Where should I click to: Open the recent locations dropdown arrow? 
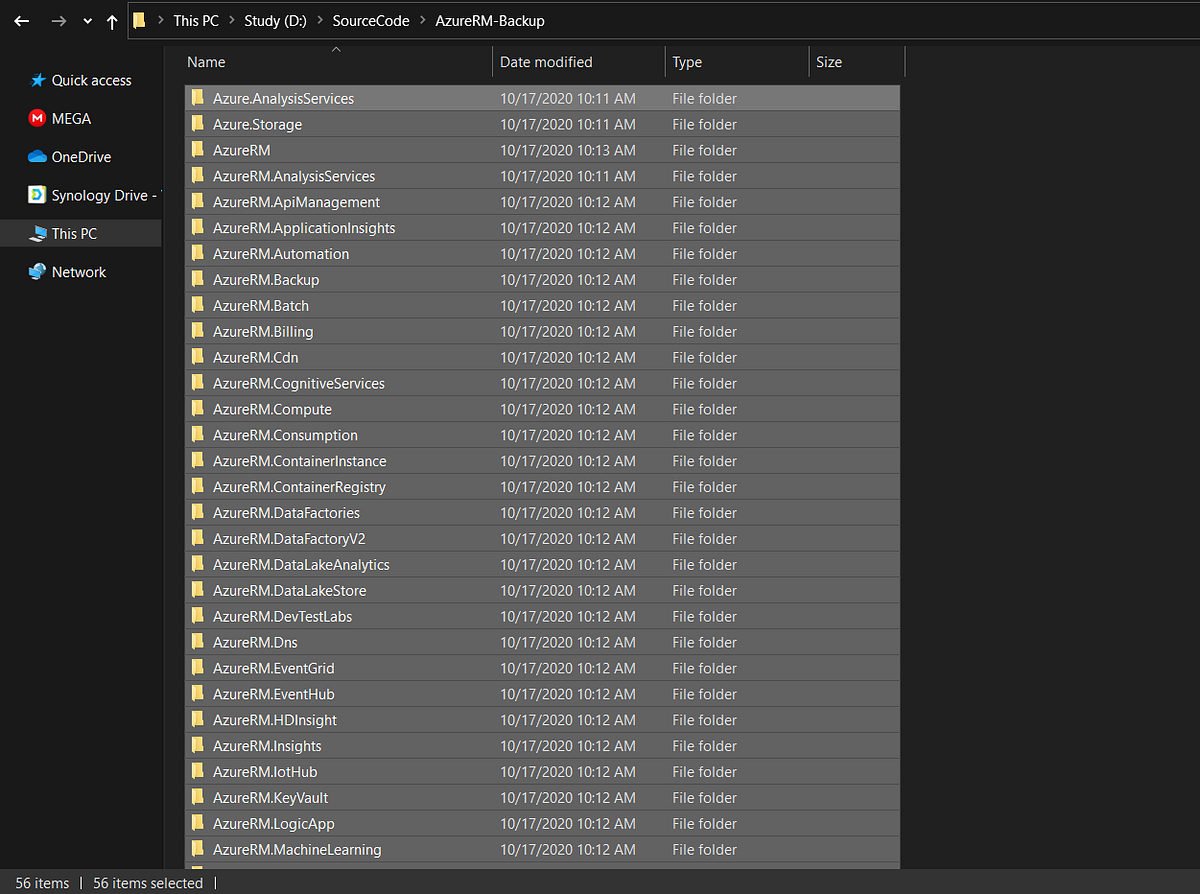87,20
